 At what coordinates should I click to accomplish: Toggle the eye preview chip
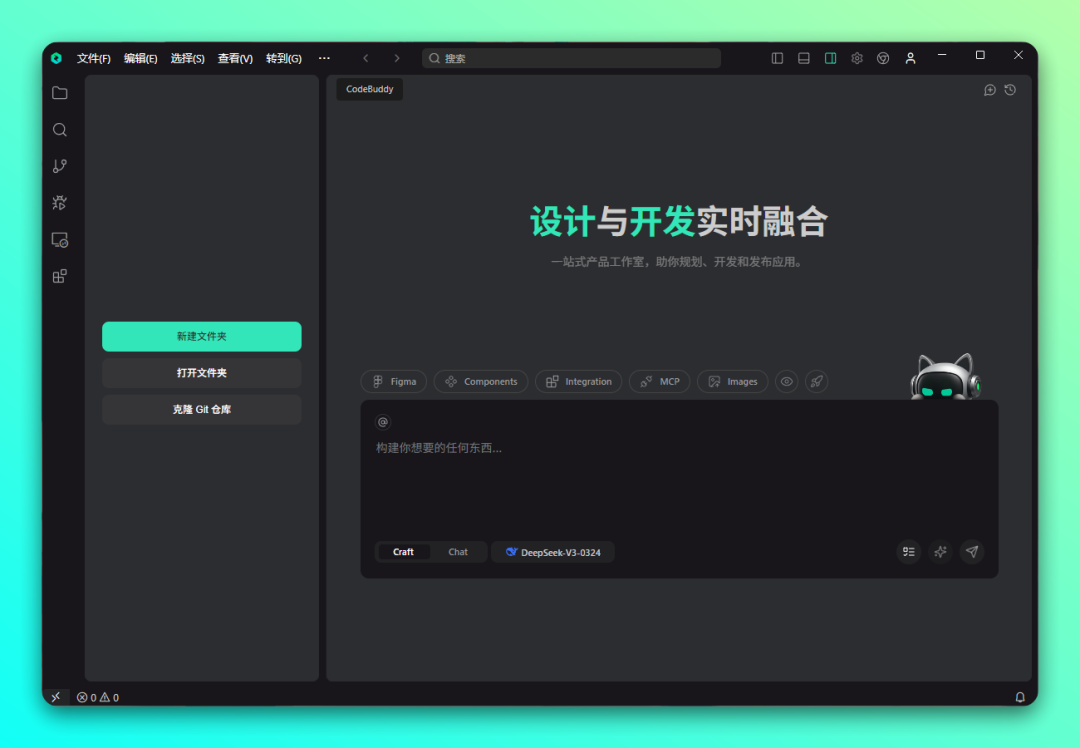pos(787,381)
